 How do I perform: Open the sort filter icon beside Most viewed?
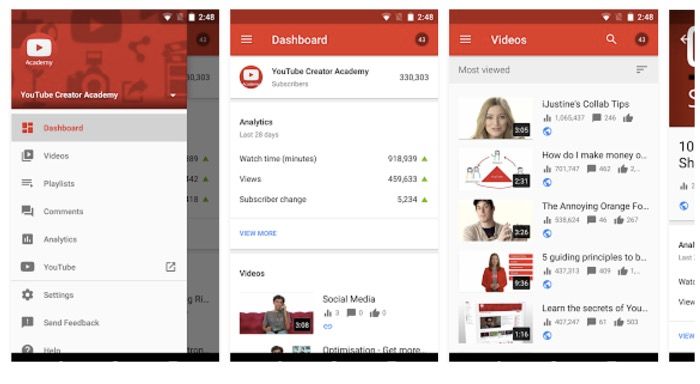tap(642, 69)
